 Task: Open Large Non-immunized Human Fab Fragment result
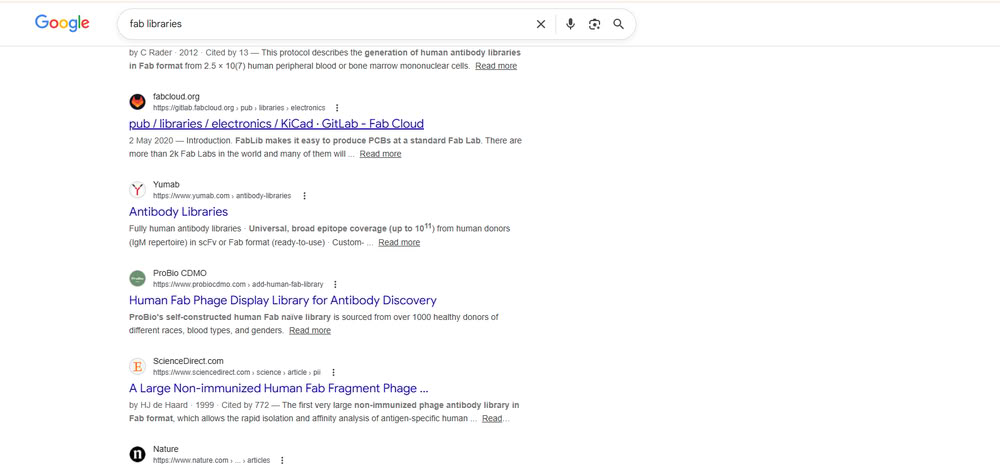[x=278, y=388]
